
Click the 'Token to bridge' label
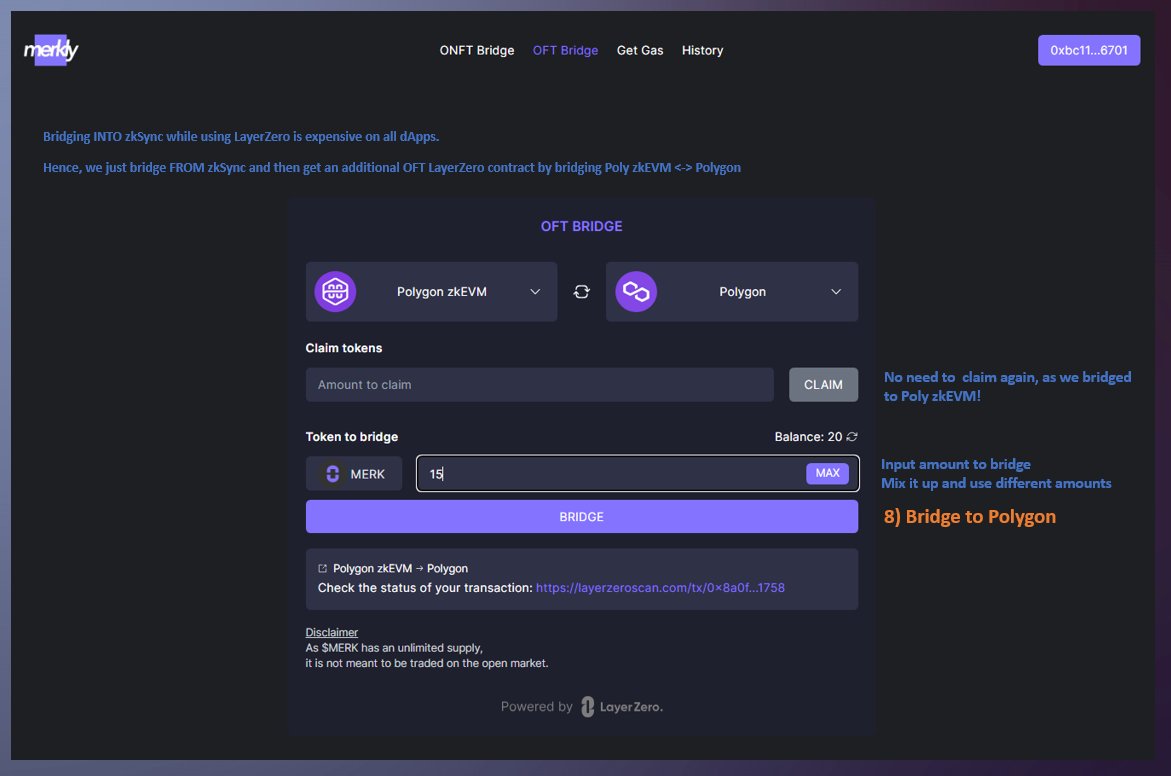click(x=352, y=437)
